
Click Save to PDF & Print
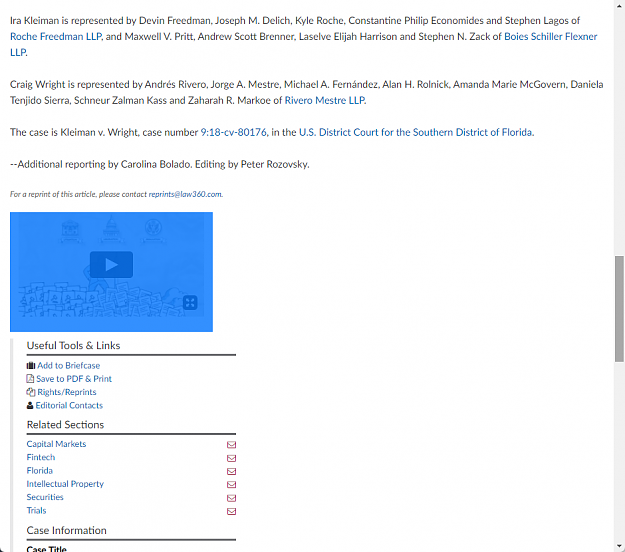(x=74, y=379)
